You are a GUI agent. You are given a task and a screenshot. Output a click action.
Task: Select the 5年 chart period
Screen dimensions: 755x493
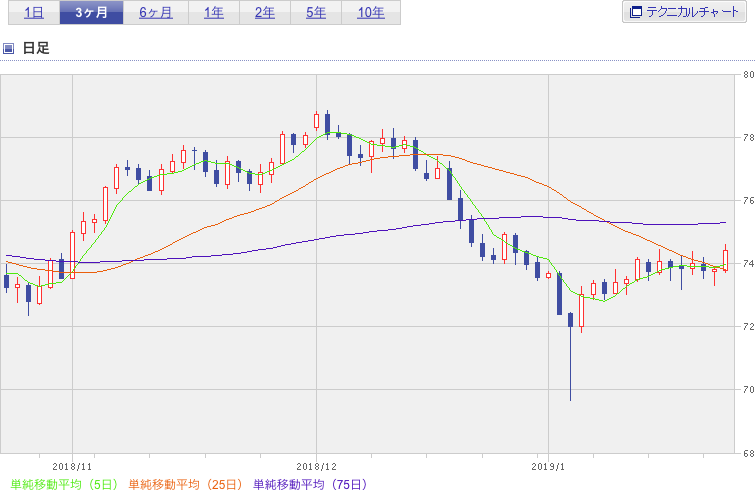[316, 12]
